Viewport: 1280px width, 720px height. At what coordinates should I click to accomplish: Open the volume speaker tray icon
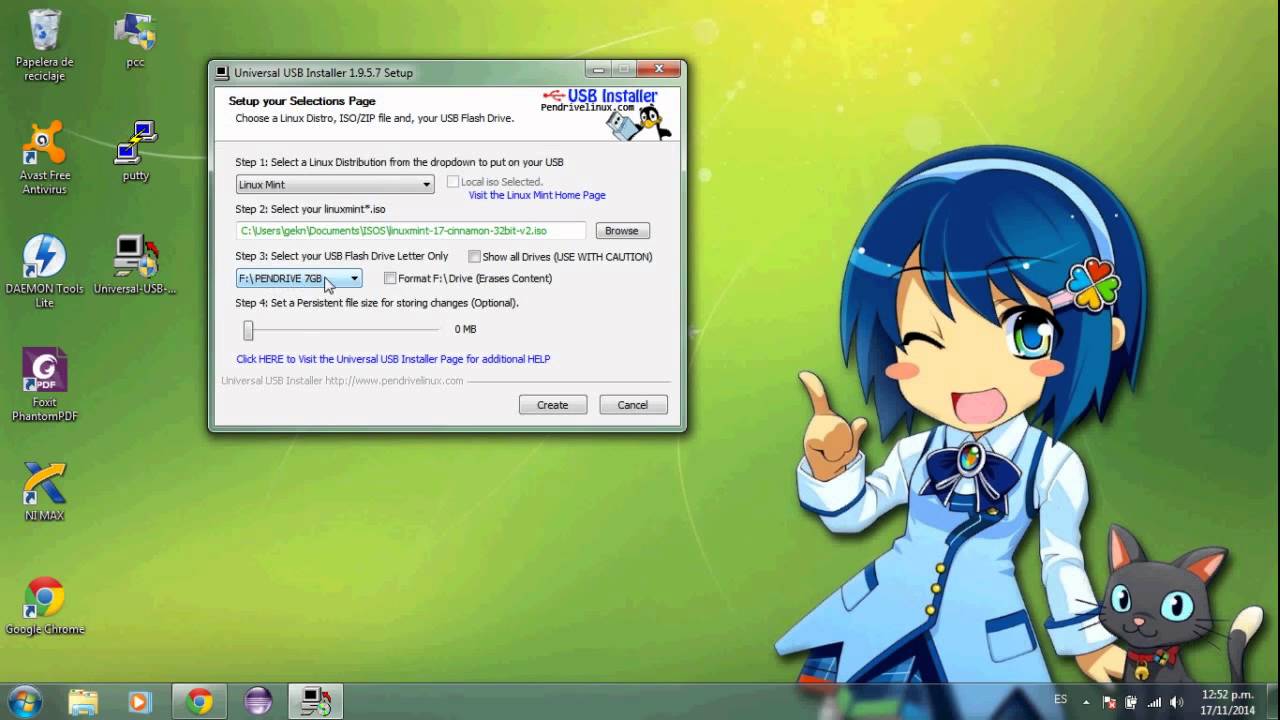(x=1177, y=702)
